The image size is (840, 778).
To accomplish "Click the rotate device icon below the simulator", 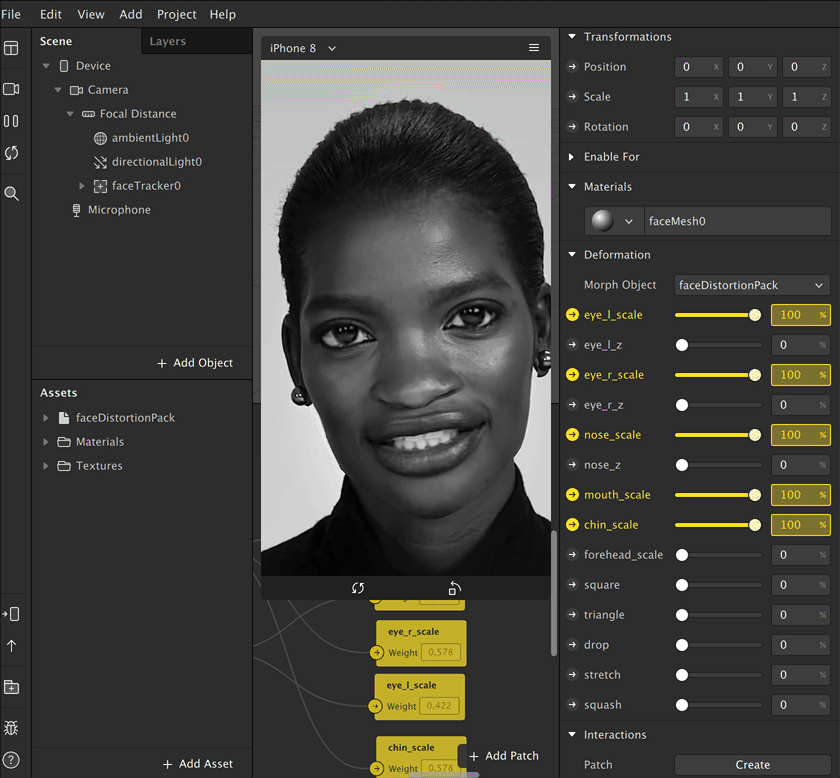I will coord(453,588).
